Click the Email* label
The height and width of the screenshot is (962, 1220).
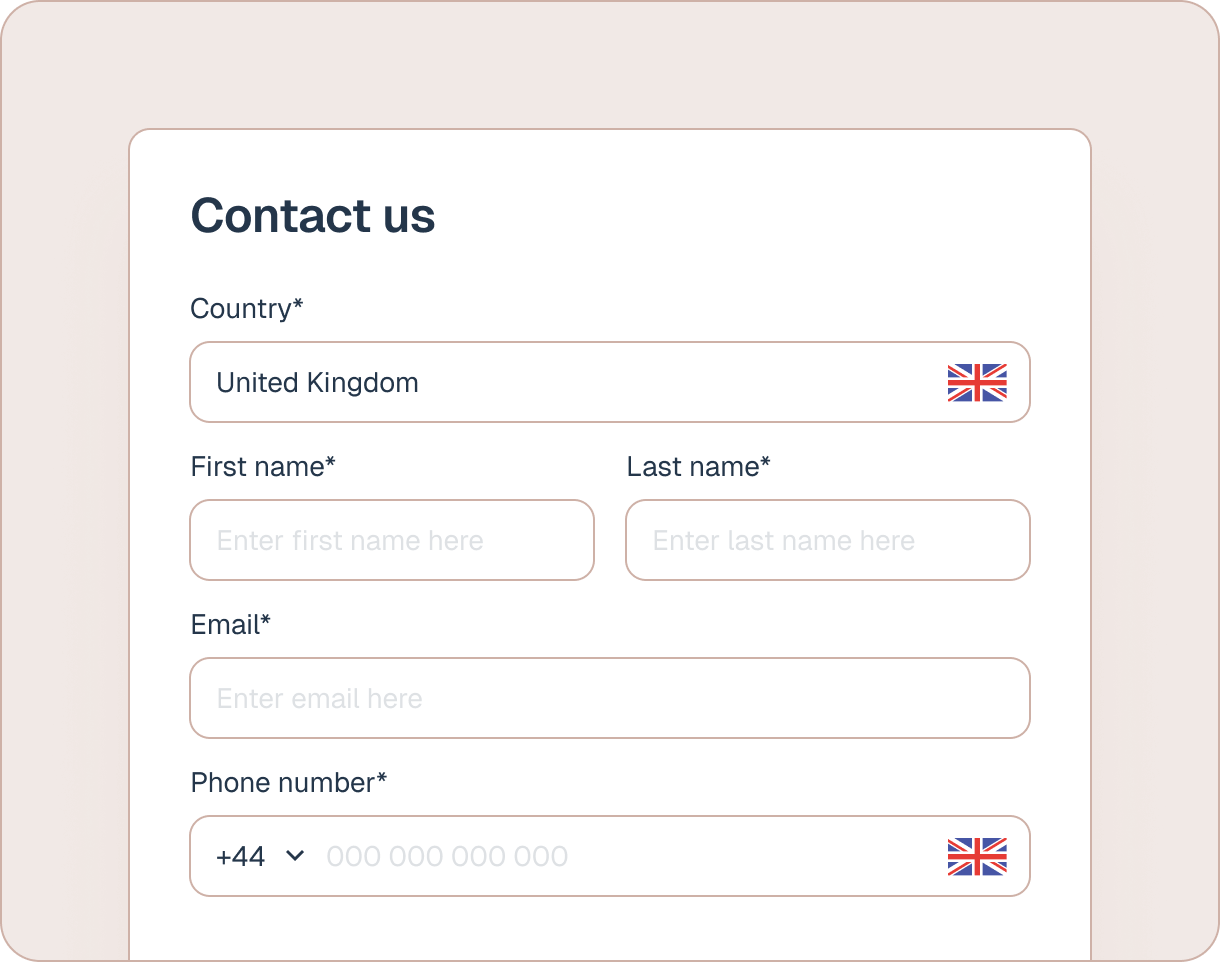231,624
